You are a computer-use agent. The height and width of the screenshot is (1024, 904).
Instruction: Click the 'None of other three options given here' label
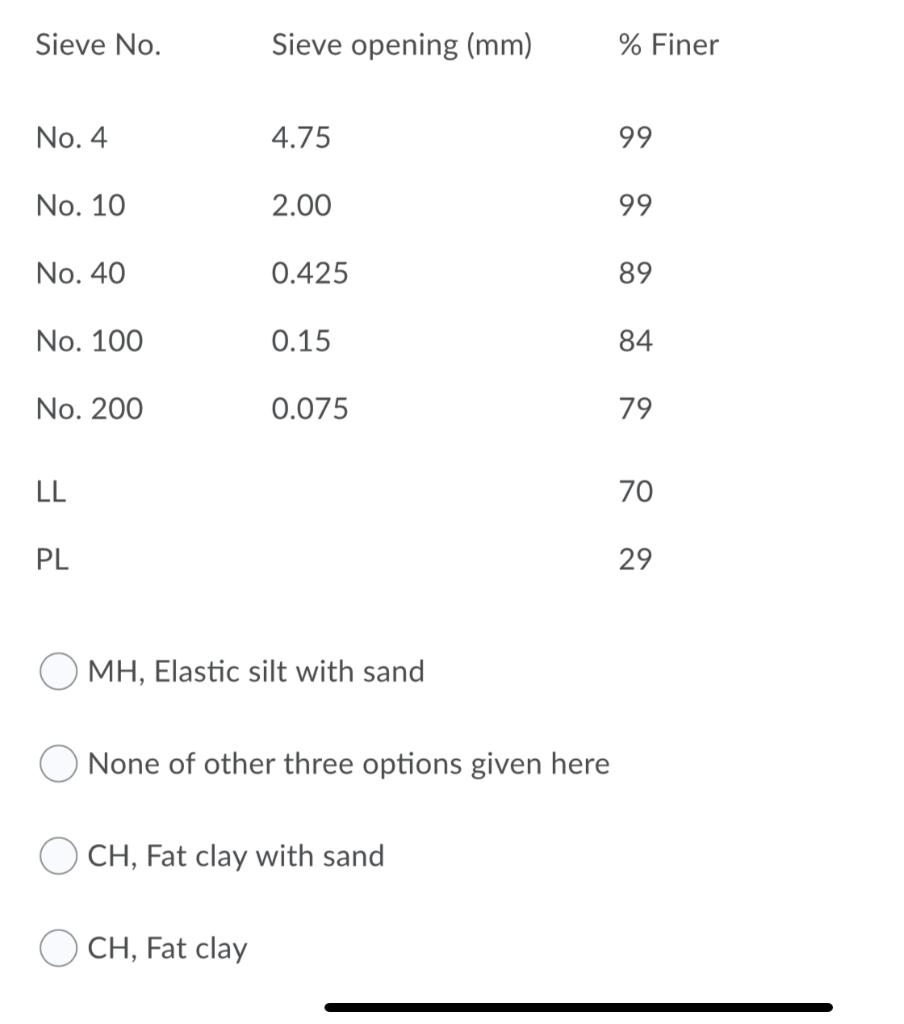pos(349,763)
